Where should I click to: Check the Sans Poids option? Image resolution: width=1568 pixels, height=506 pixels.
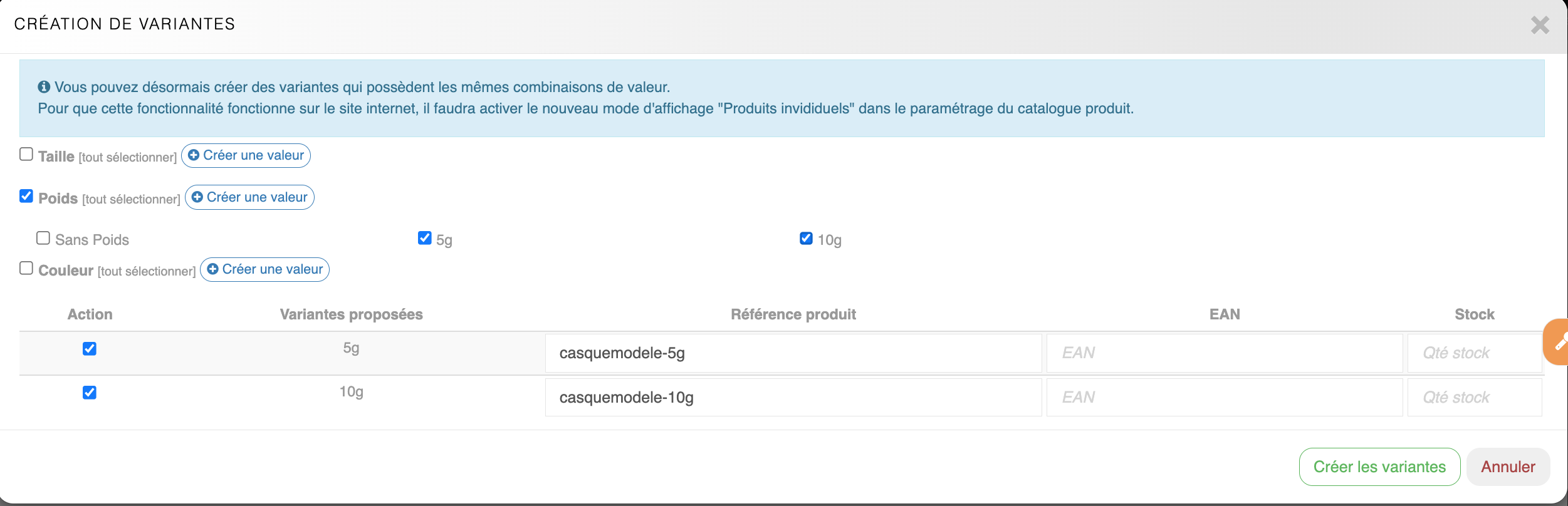tap(43, 238)
